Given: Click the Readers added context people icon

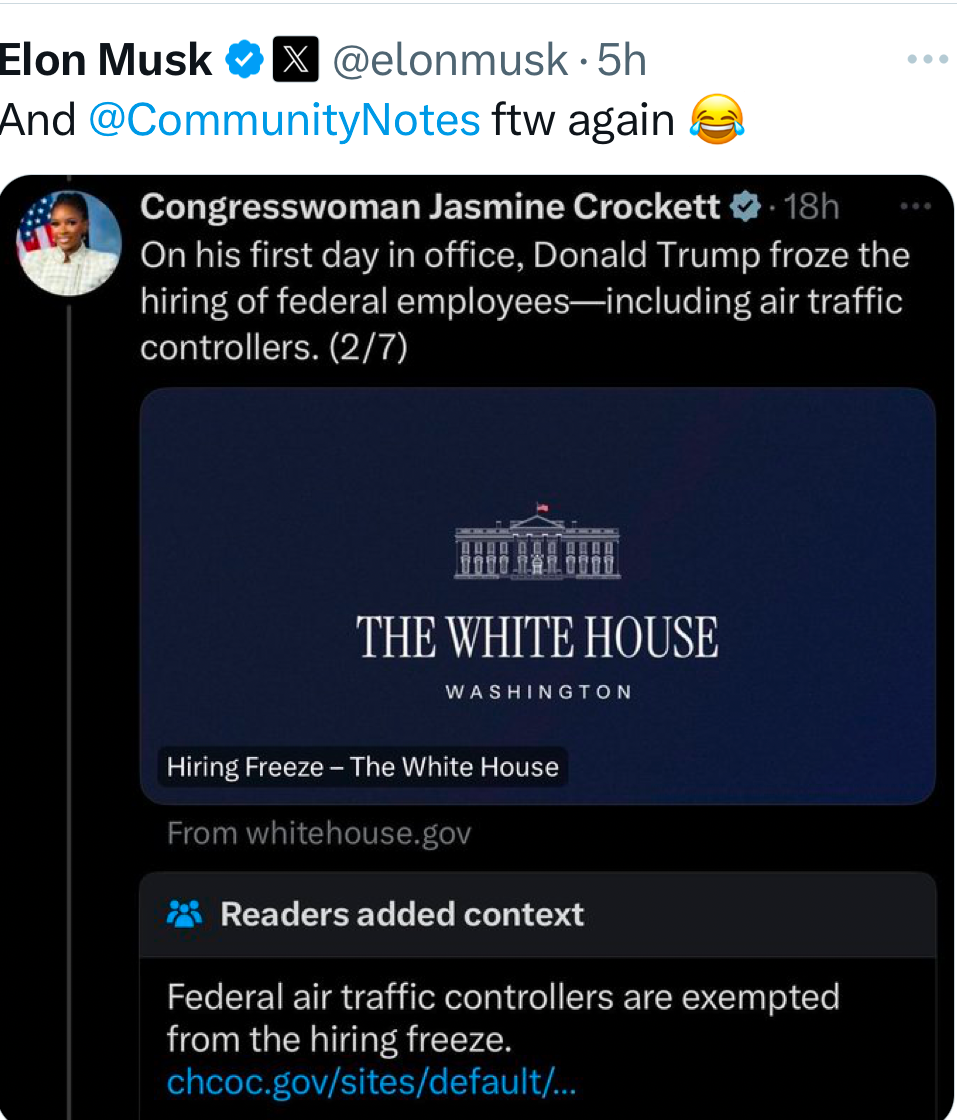Looking at the screenshot, I should 185,914.
